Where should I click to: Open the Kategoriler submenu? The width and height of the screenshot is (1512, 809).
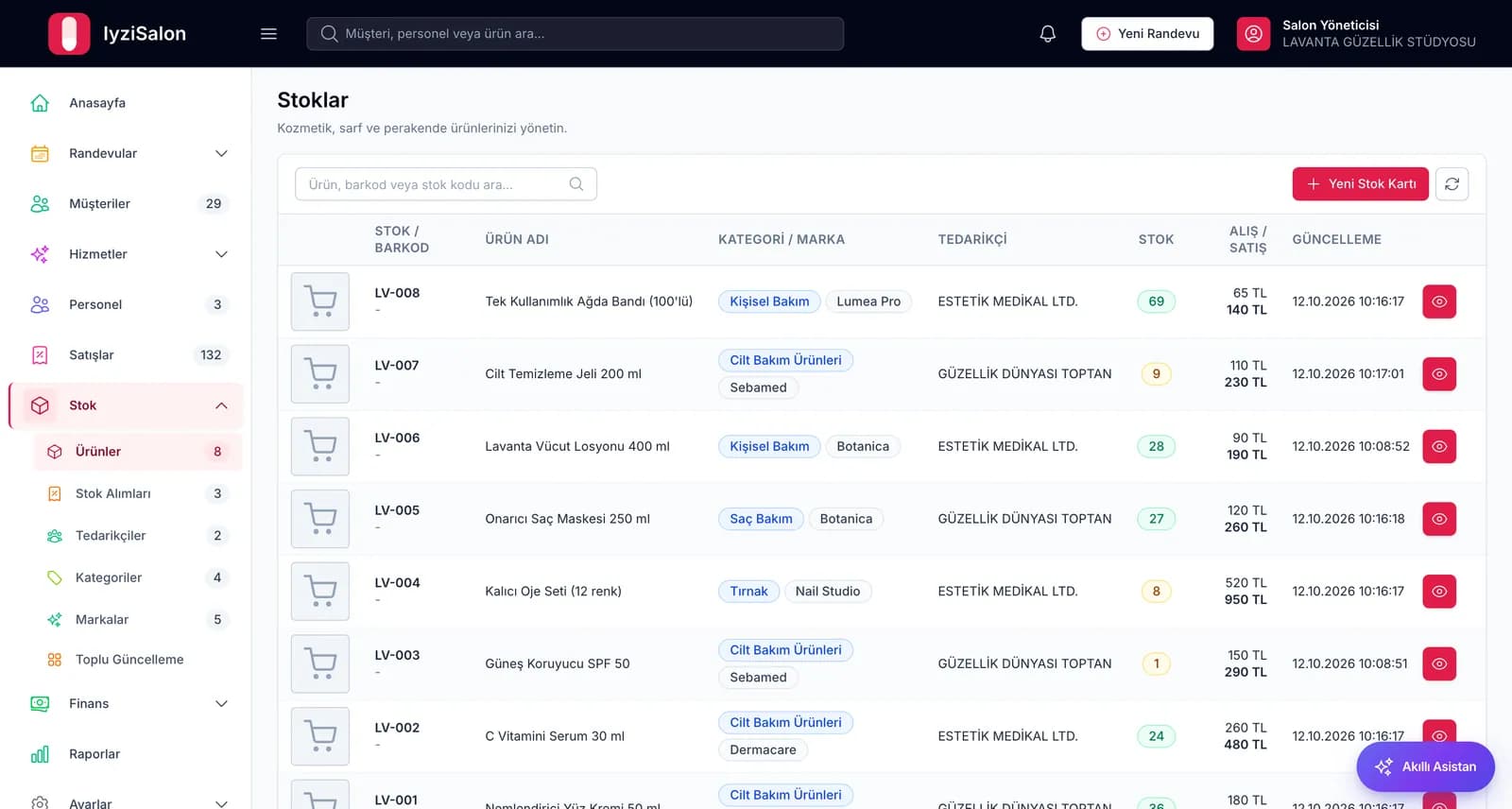138,577
